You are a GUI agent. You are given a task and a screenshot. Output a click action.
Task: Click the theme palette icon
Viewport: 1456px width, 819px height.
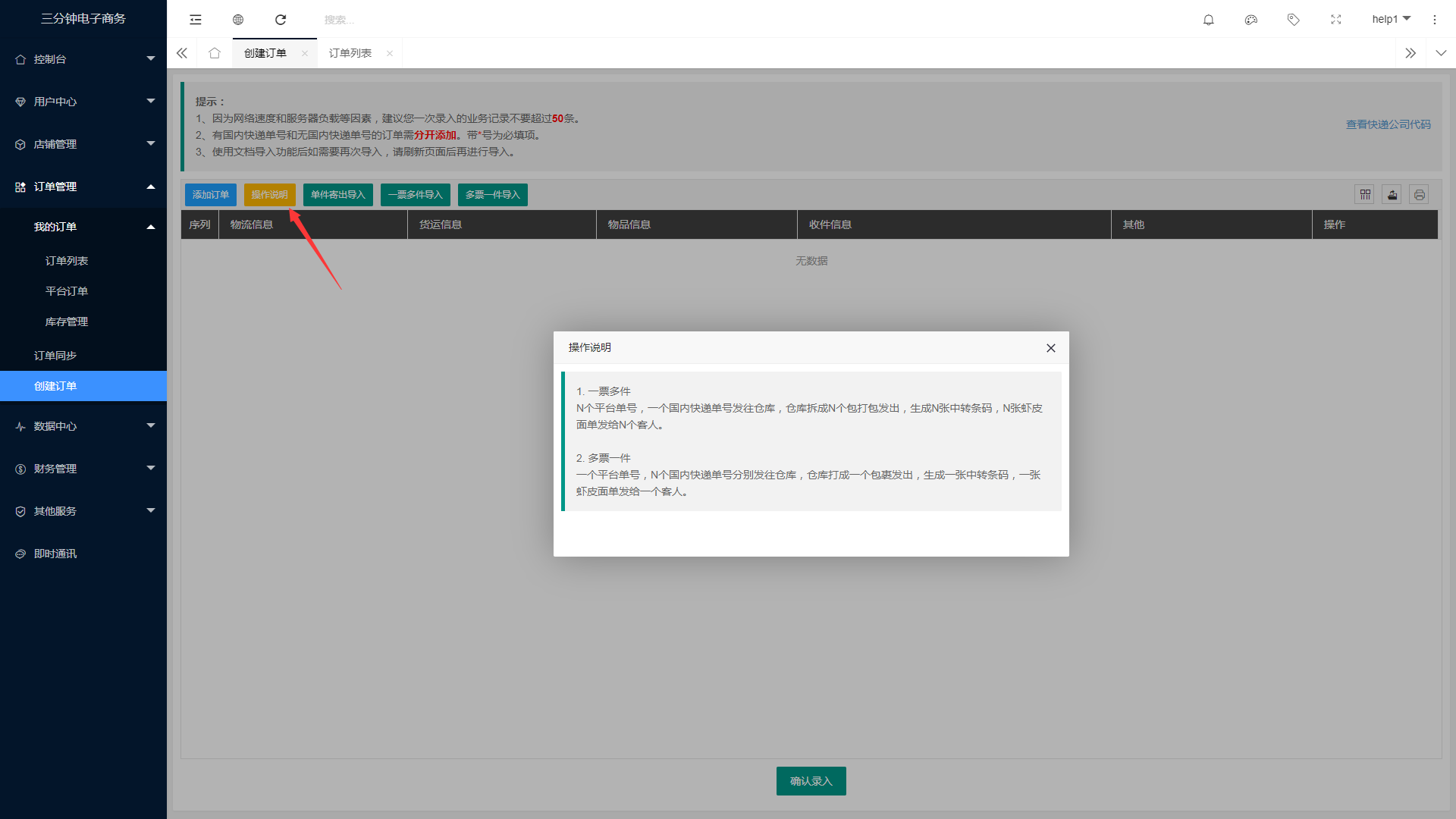point(1251,20)
